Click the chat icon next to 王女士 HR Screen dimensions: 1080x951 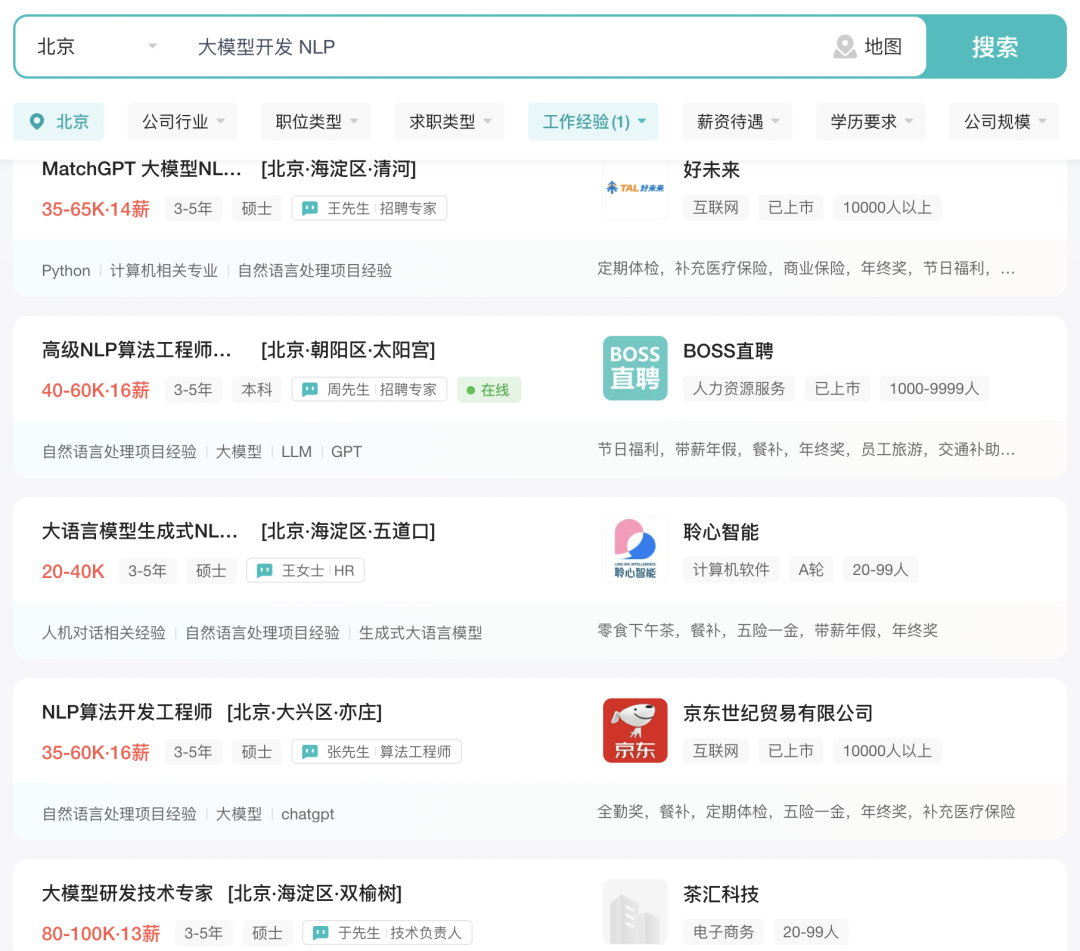(x=264, y=570)
